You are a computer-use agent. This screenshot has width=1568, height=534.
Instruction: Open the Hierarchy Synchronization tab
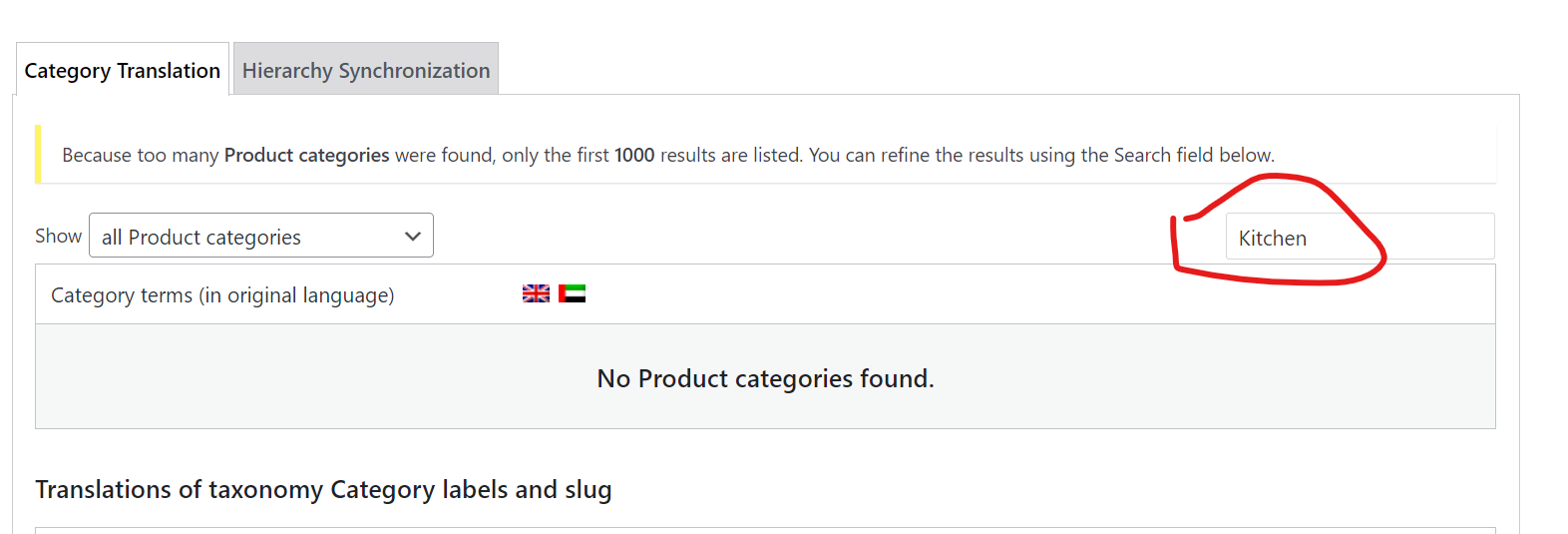366,70
